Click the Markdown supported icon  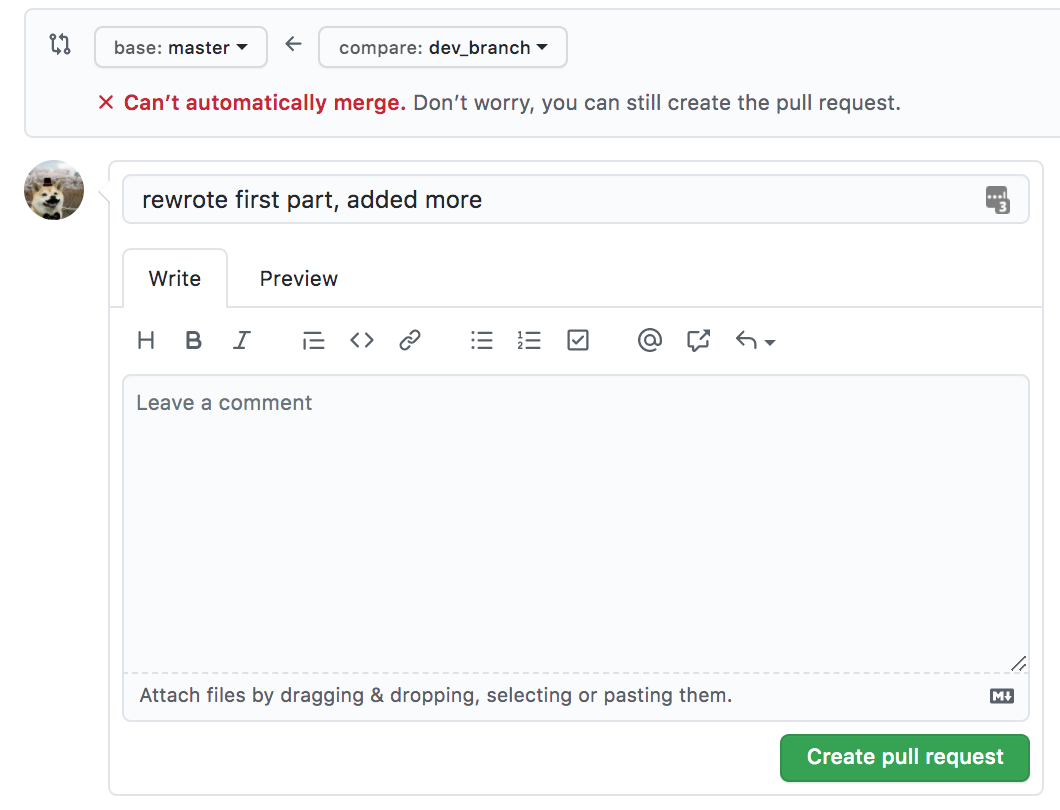(1002, 696)
